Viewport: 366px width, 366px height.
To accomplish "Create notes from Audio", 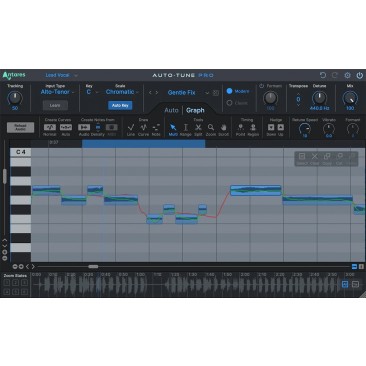I will [84, 127].
